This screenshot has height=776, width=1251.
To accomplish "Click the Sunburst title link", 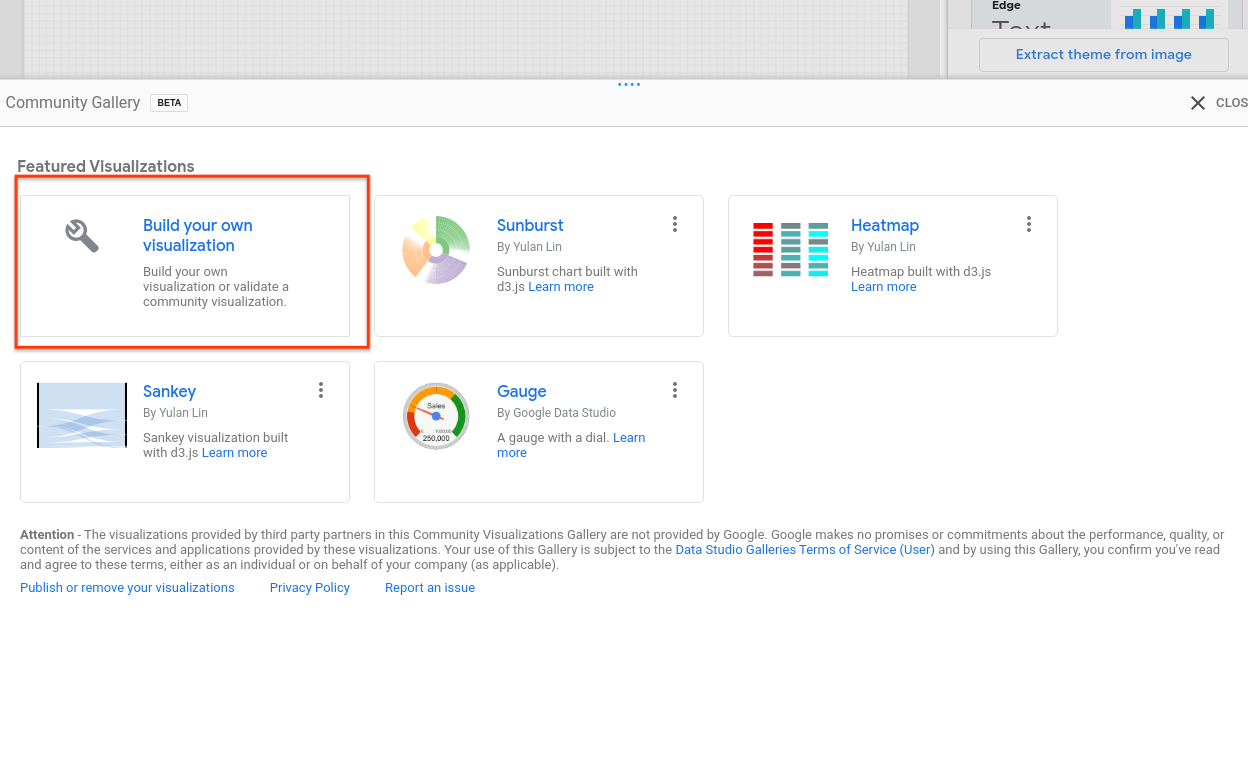I will point(530,226).
